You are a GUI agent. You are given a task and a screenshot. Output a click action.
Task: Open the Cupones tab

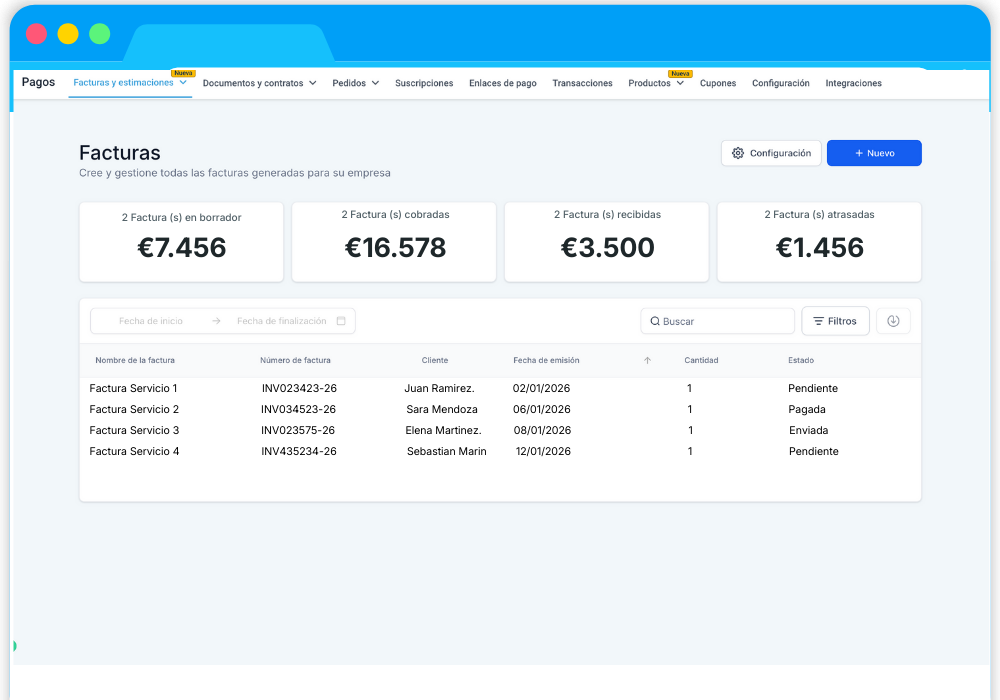[x=718, y=83]
